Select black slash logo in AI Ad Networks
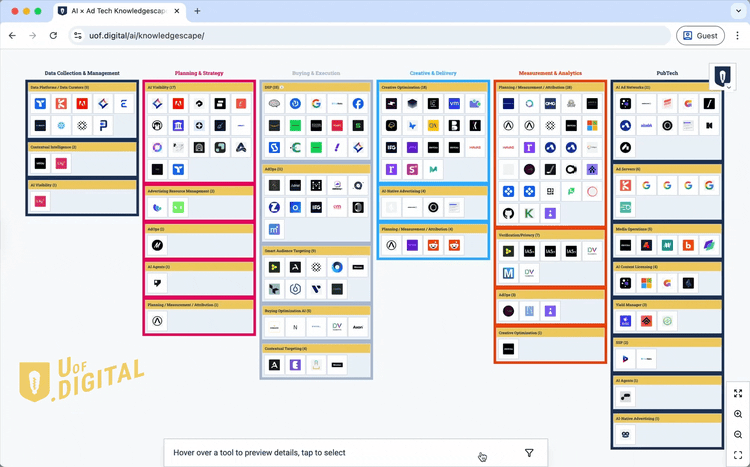Screen dimensions: 750x467 (x=709, y=103)
